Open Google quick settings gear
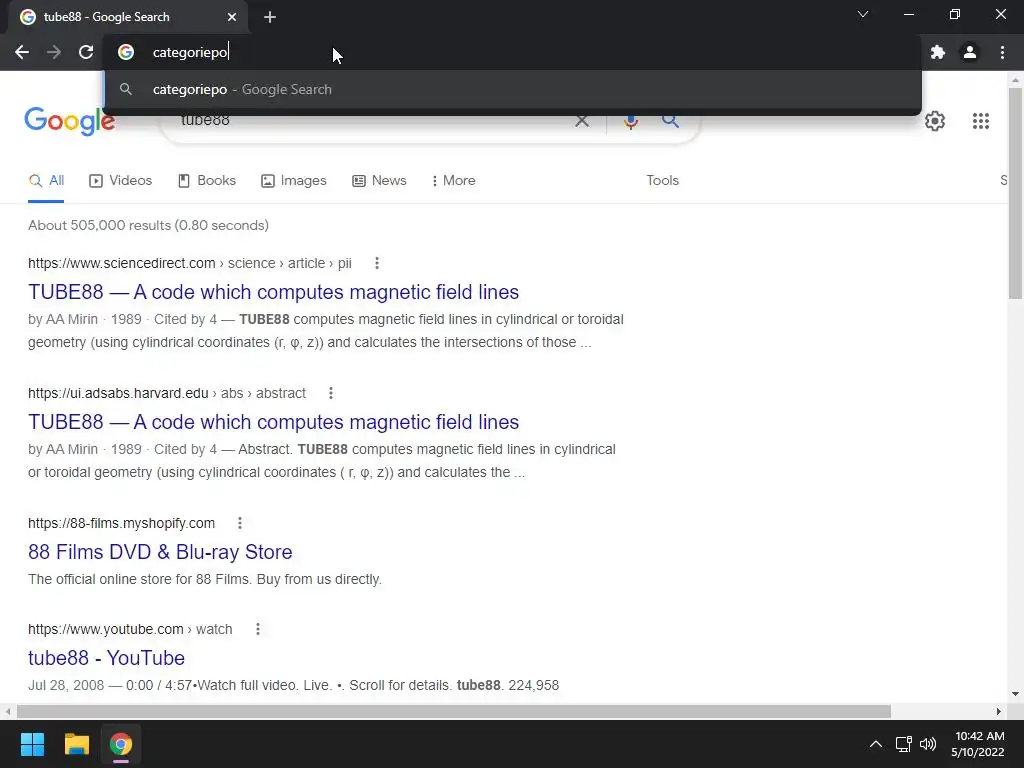The height and width of the screenshot is (768, 1024). click(x=935, y=121)
